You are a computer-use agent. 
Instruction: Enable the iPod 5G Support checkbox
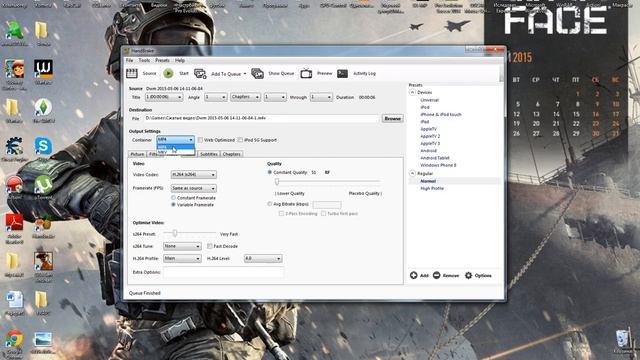[x=240, y=140]
